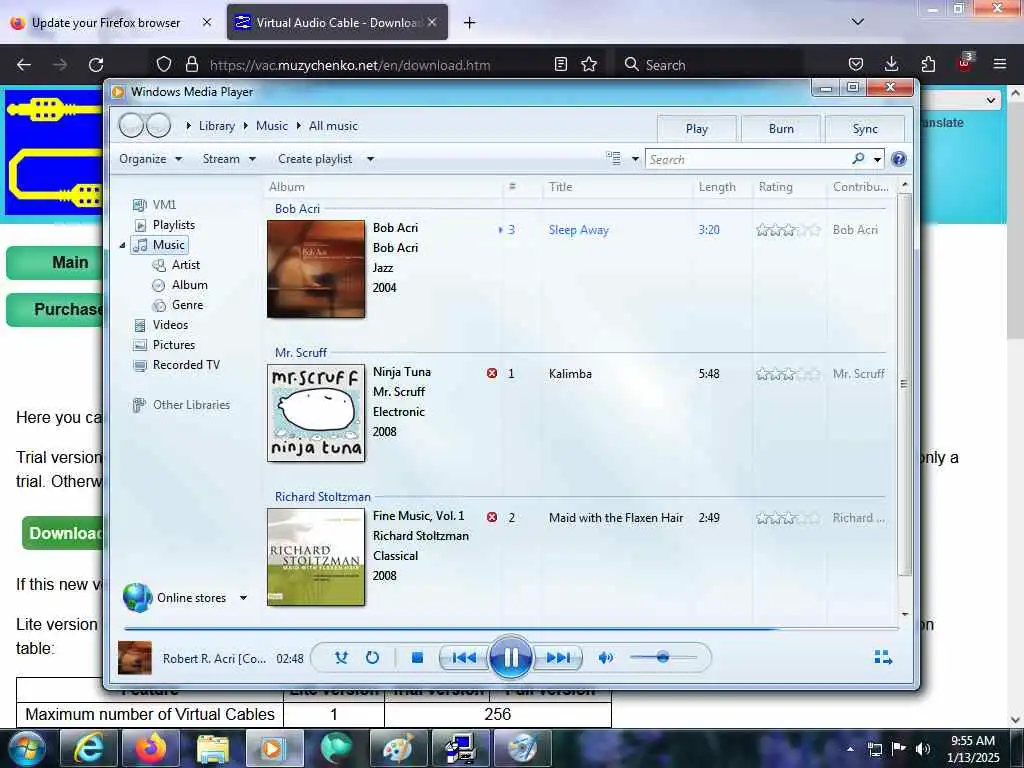This screenshot has width=1024, height=768.
Task: Click Create playlist button
Action: [x=315, y=159]
